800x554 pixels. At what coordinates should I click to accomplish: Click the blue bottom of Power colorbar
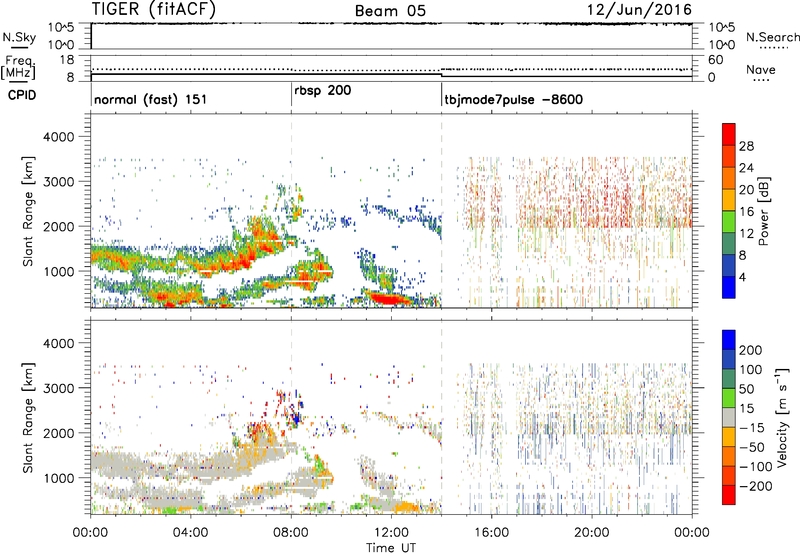pos(729,289)
